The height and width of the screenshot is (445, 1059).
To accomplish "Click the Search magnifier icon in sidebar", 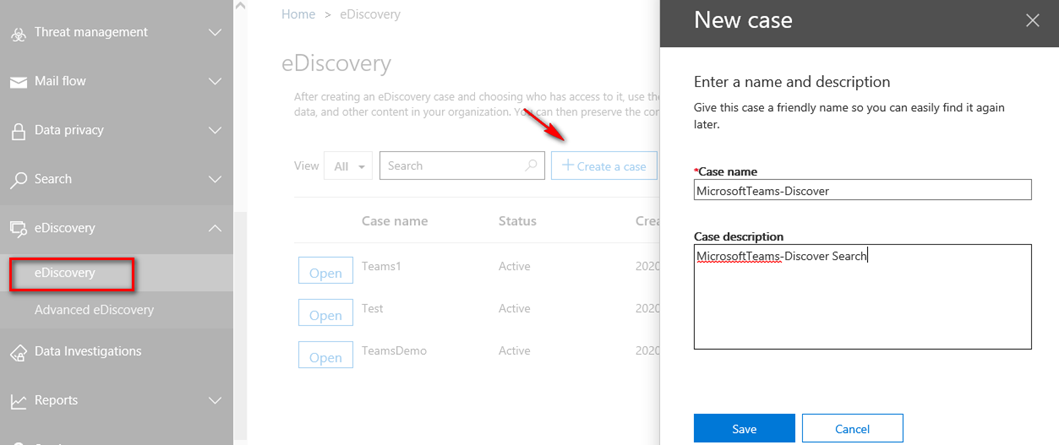I will pos(18,180).
